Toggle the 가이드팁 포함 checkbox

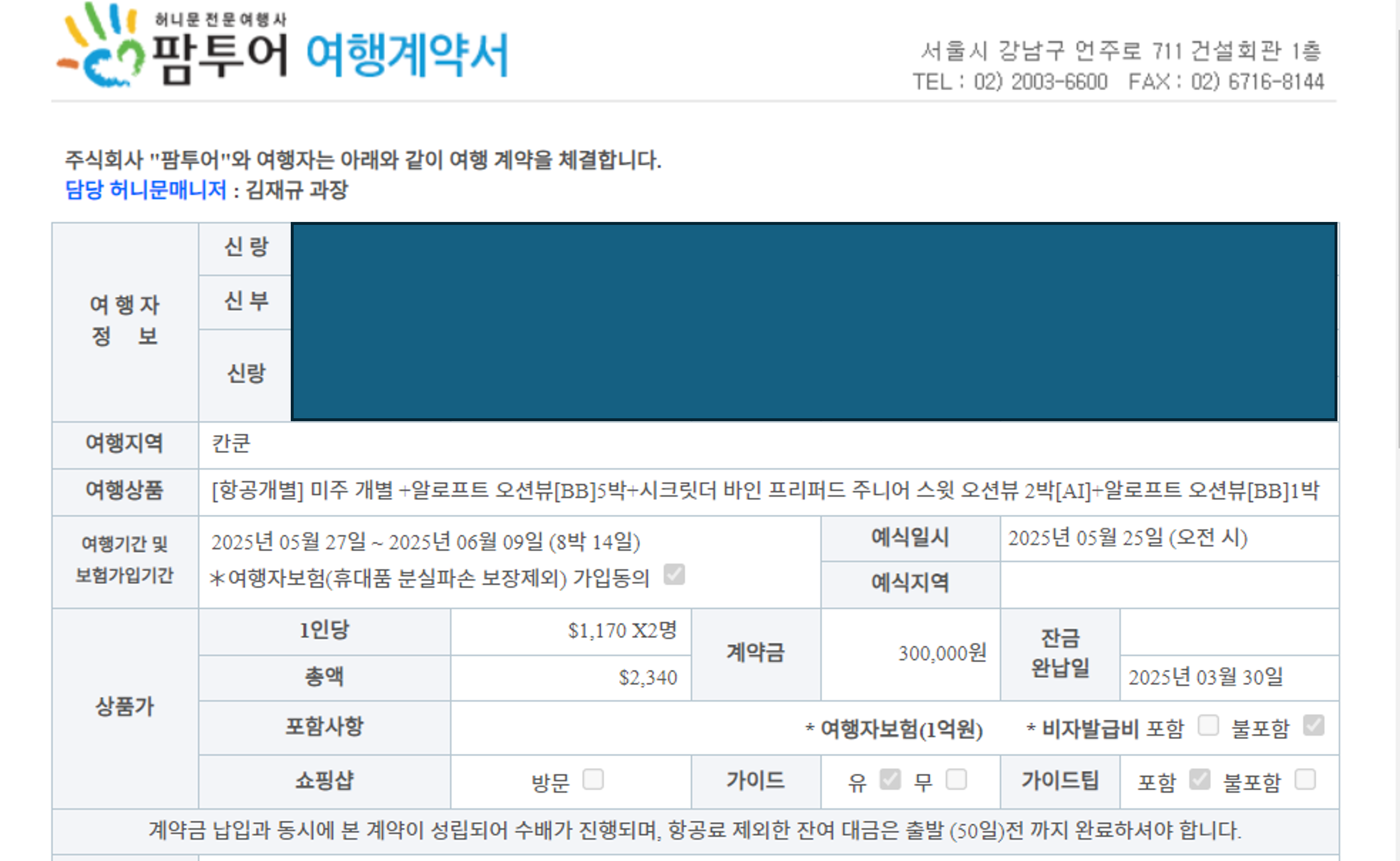coord(1199,779)
